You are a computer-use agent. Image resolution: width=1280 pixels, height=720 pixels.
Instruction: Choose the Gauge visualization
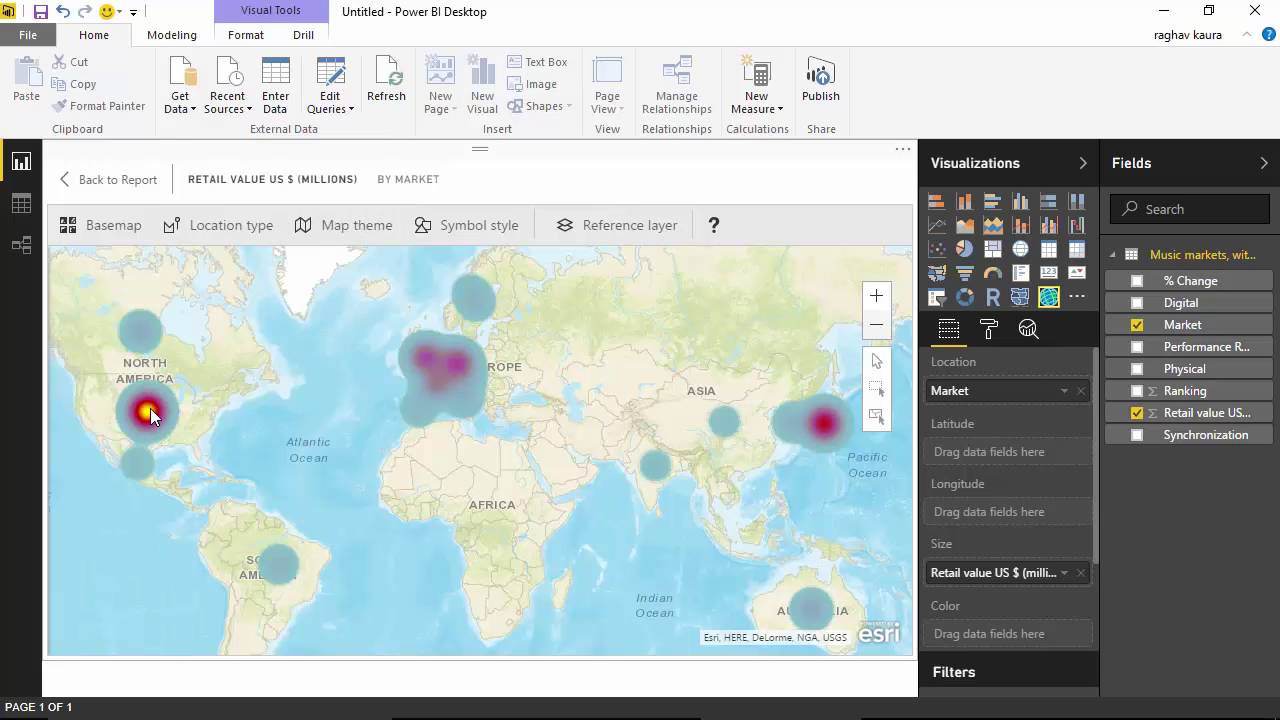coord(993,273)
